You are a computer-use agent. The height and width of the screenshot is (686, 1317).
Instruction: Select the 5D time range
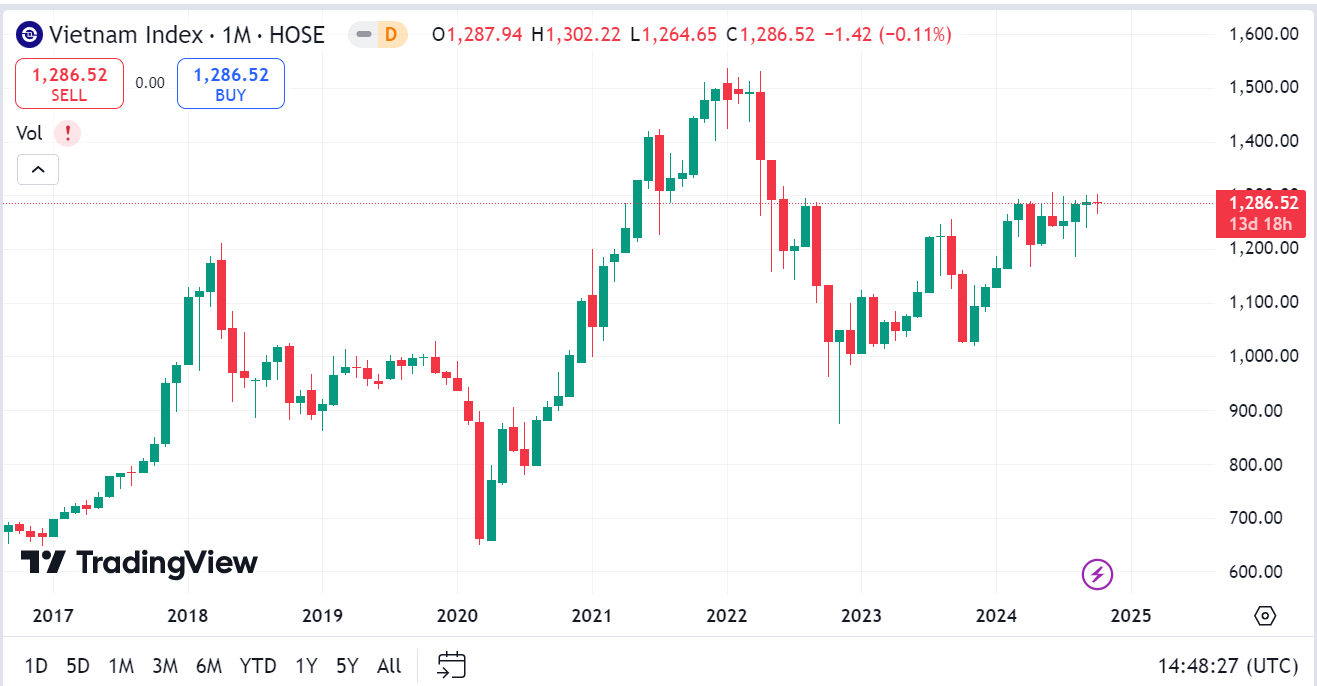[78, 666]
